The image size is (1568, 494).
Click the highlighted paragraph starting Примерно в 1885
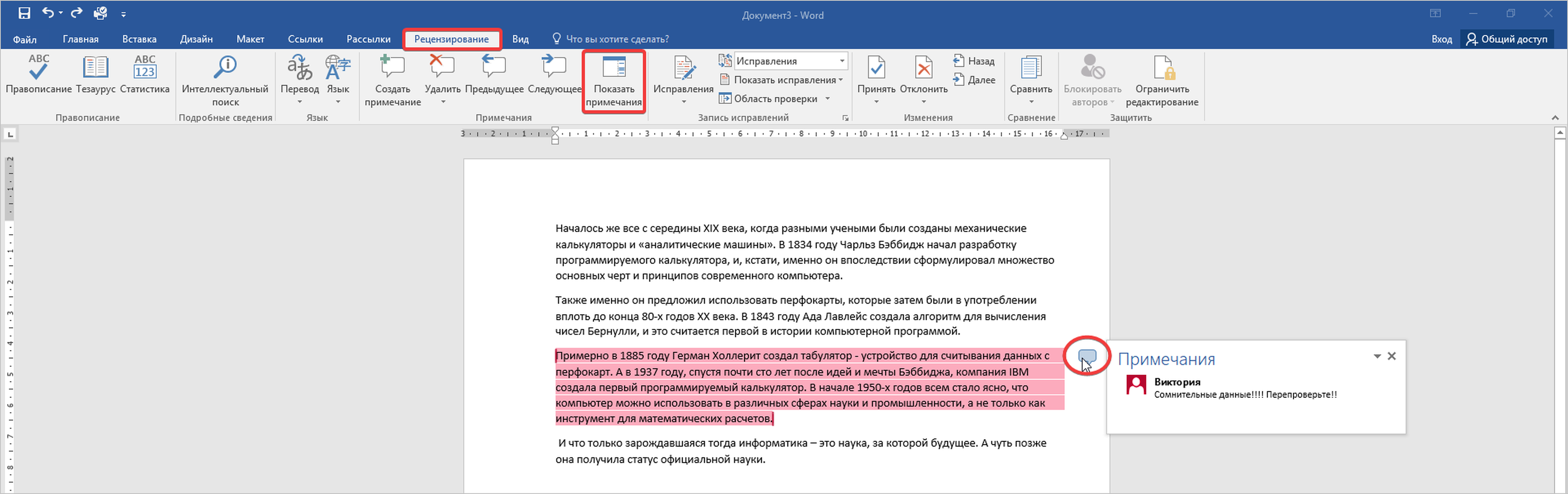(x=809, y=387)
